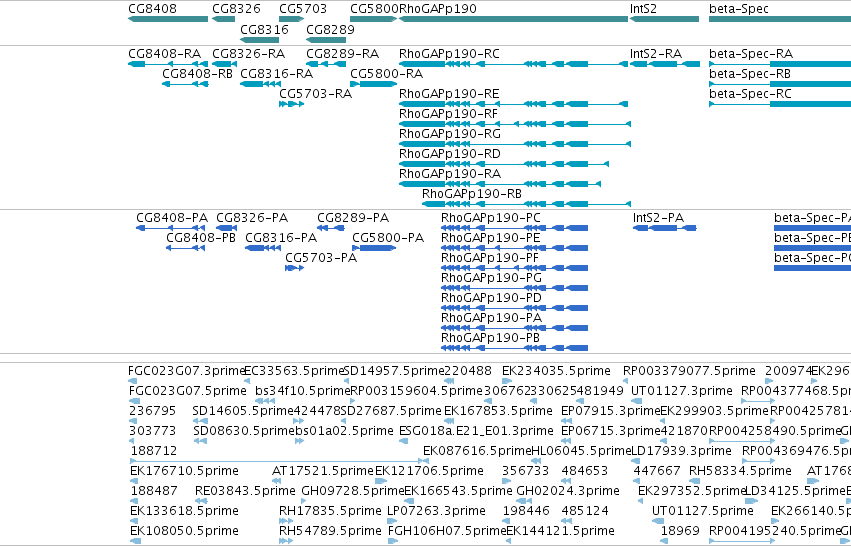Screen dimensions: 851x546
Task: Select the CG5703-RA transcript label
Action: click(x=315, y=94)
